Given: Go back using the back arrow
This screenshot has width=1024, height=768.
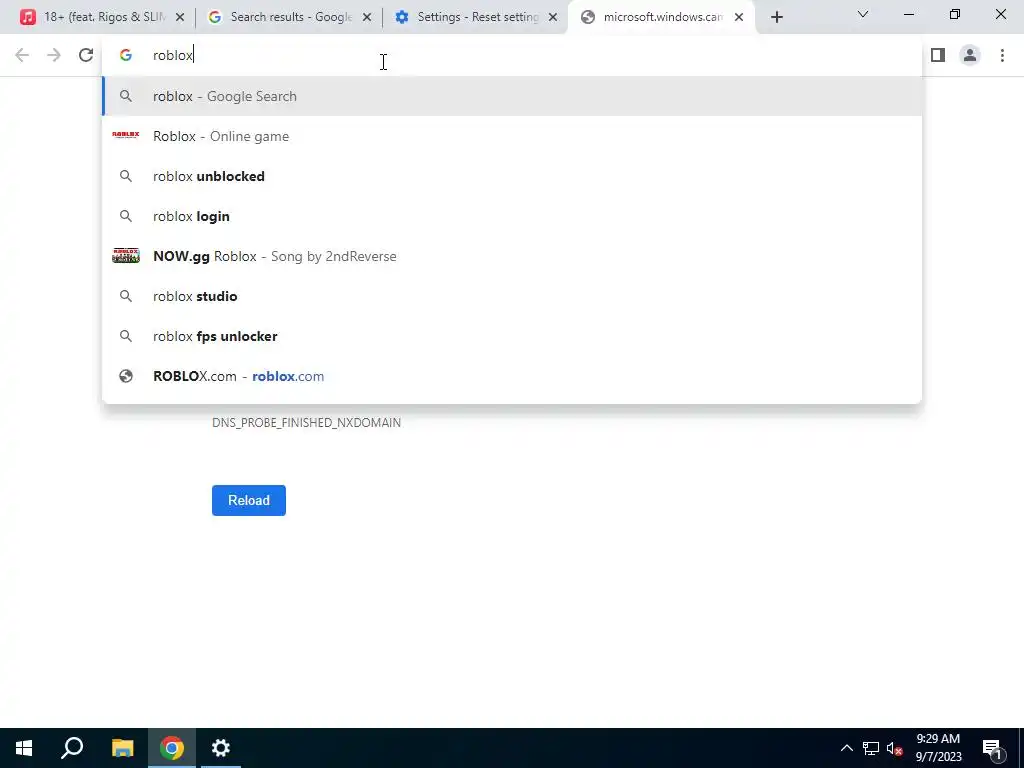Looking at the screenshot, I should tap(22, 55).
